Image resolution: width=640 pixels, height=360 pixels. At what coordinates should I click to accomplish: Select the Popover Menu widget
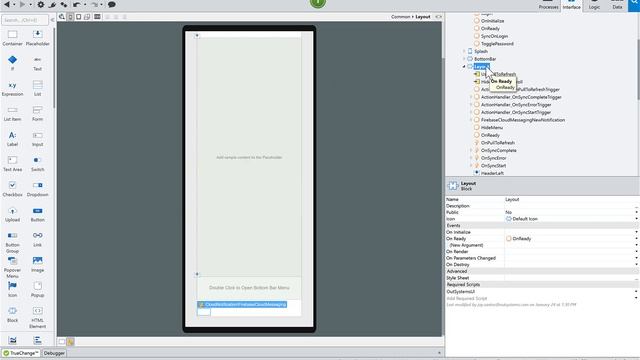12,267
